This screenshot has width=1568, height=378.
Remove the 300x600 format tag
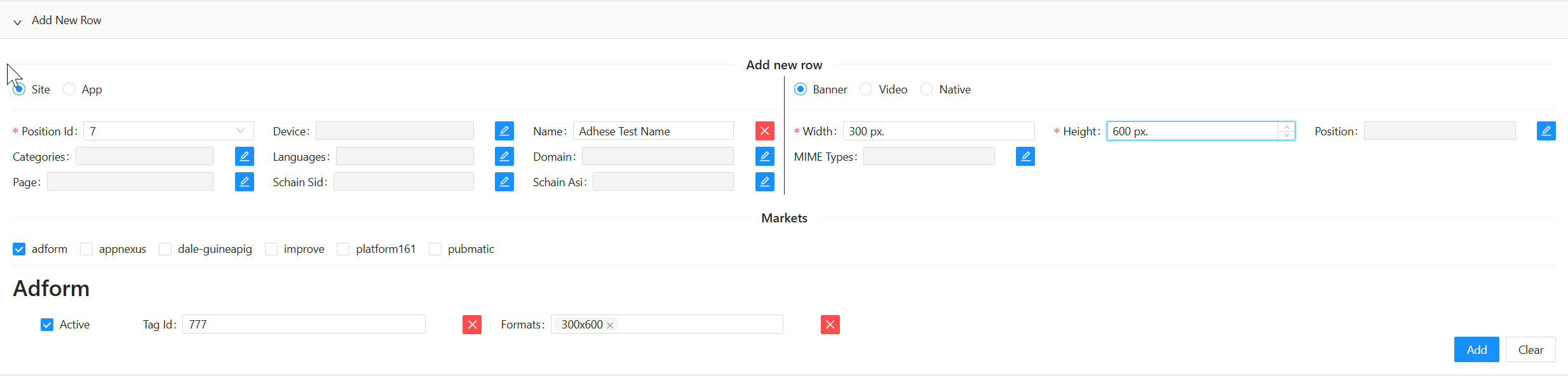(x=610, y=325)
